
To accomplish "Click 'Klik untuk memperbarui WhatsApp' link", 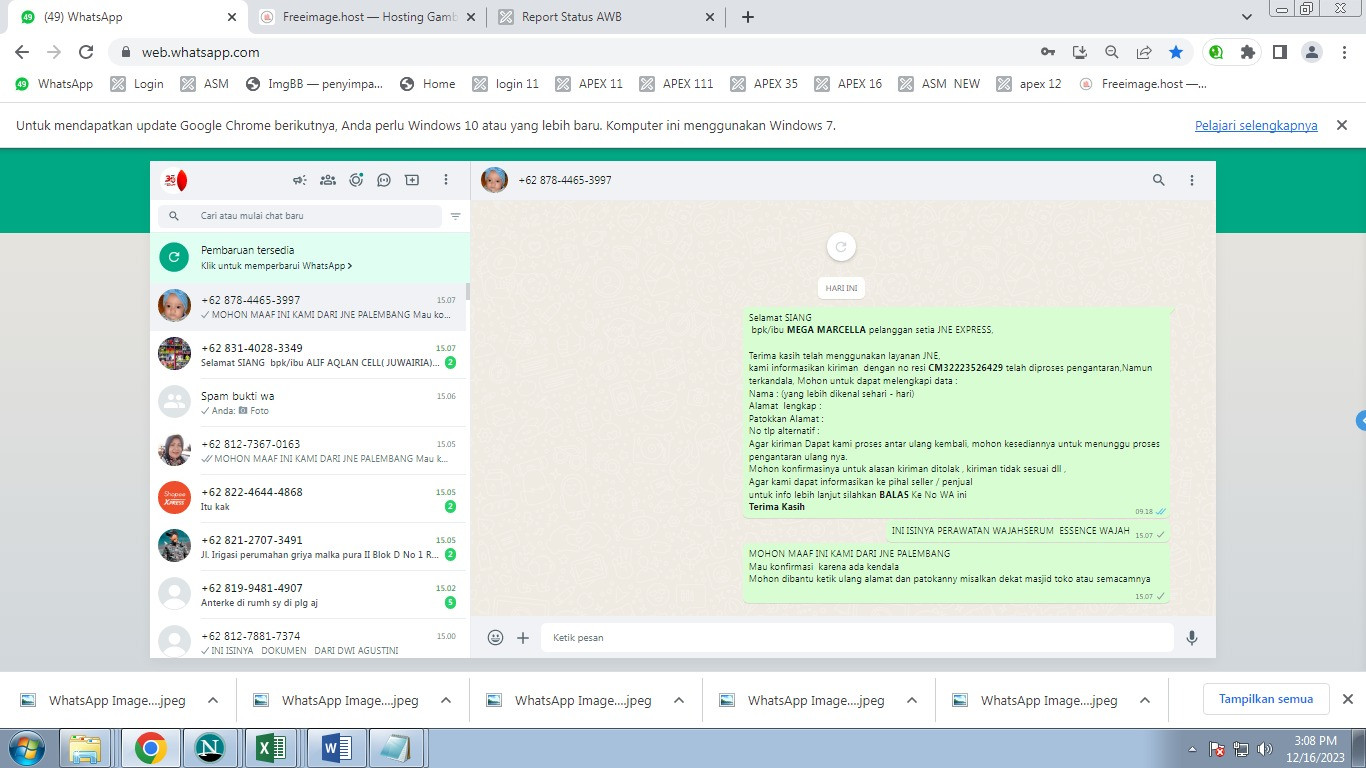I will point(276,266).
